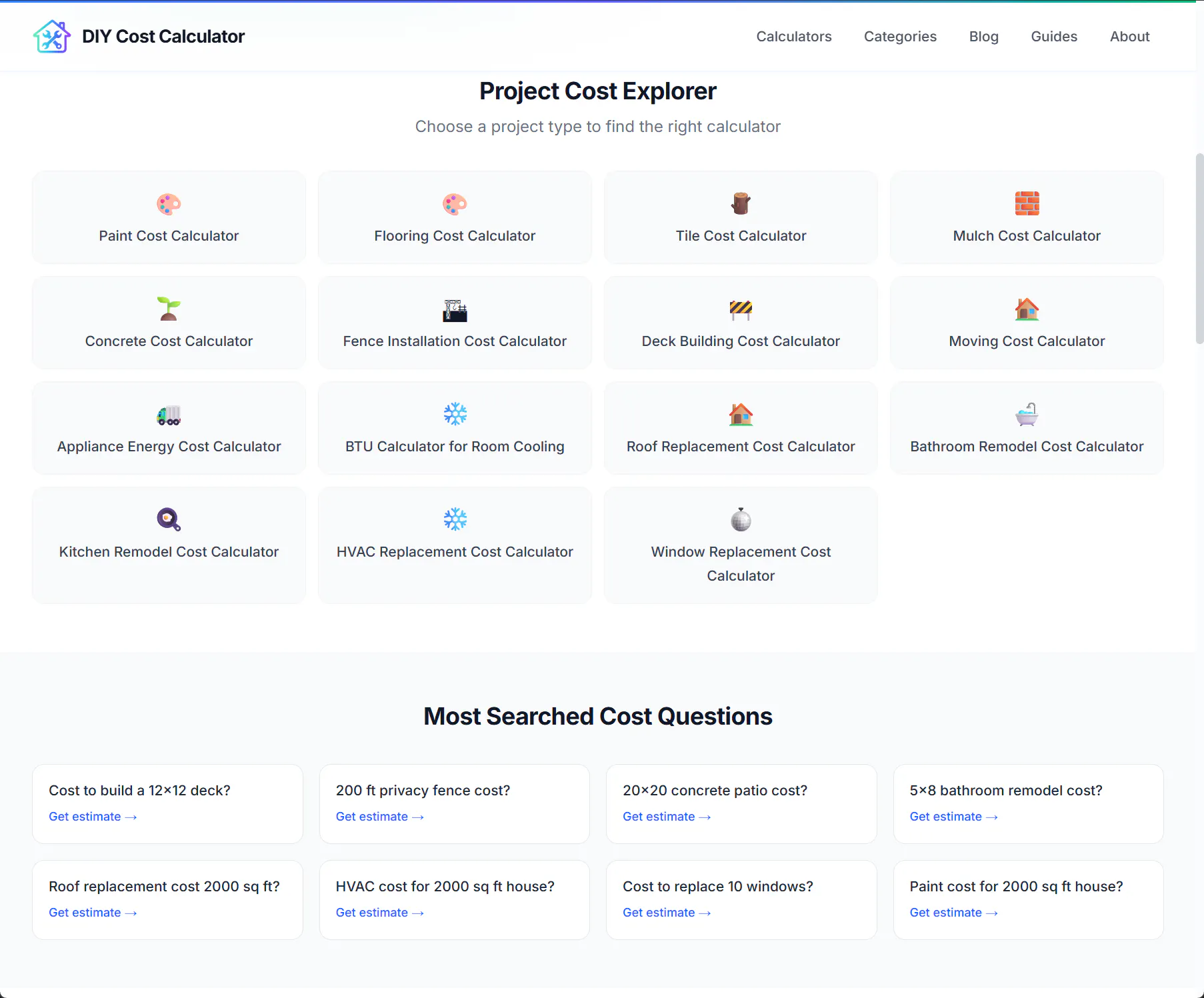Select HVAC Replacement Cost Calculator label
The height and width of the screenshot is (998, 1204).
click(x=455, y=552)
